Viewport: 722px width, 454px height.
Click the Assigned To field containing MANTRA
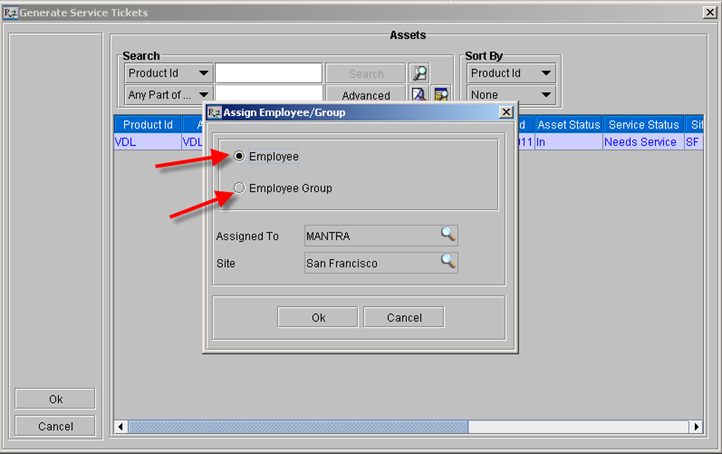click(x=381, y=236)
